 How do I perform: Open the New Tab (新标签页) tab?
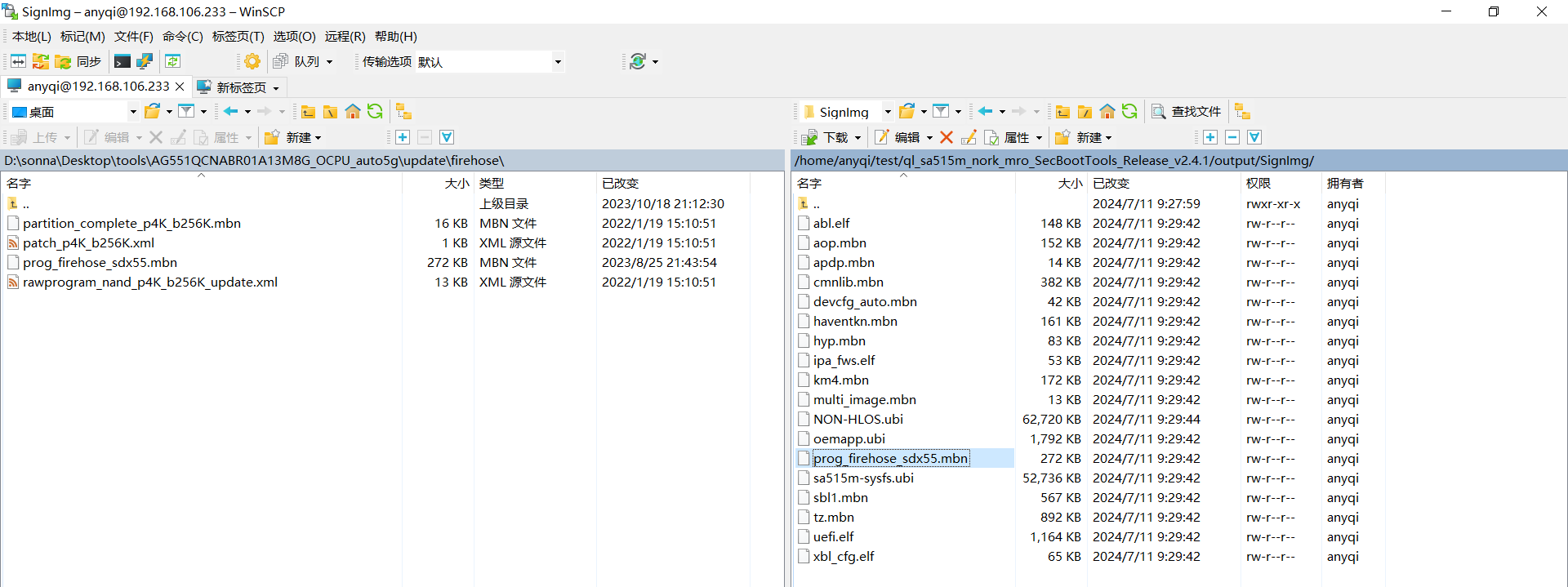pos(240,87)
